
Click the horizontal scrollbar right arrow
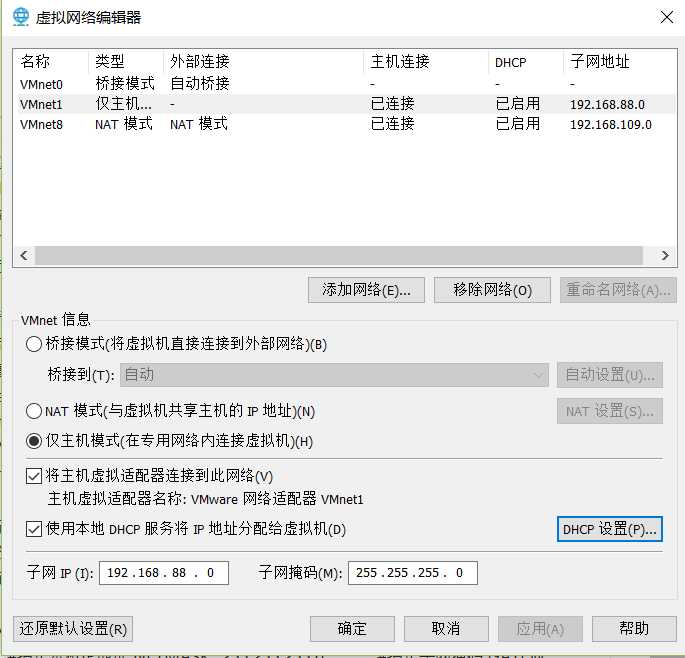coord(665,256)
